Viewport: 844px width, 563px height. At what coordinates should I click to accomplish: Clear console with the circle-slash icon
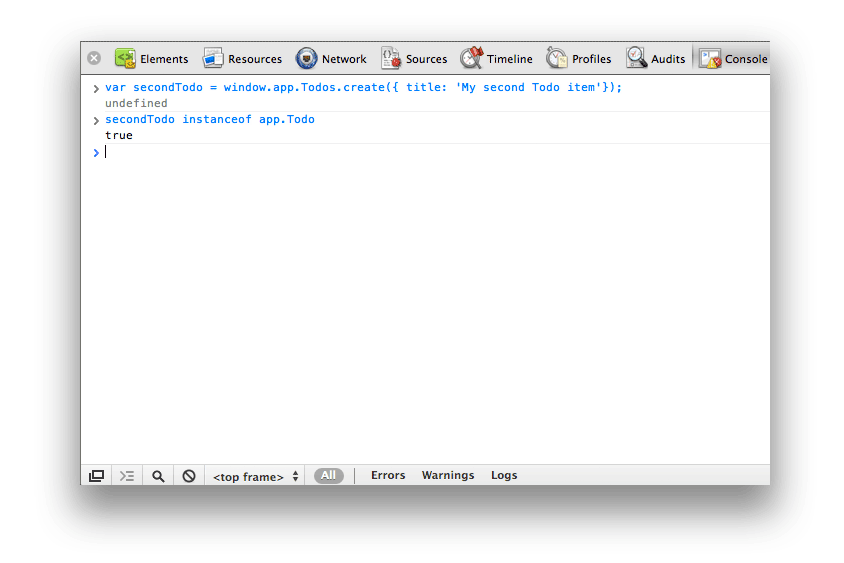(x=189, y=476)
